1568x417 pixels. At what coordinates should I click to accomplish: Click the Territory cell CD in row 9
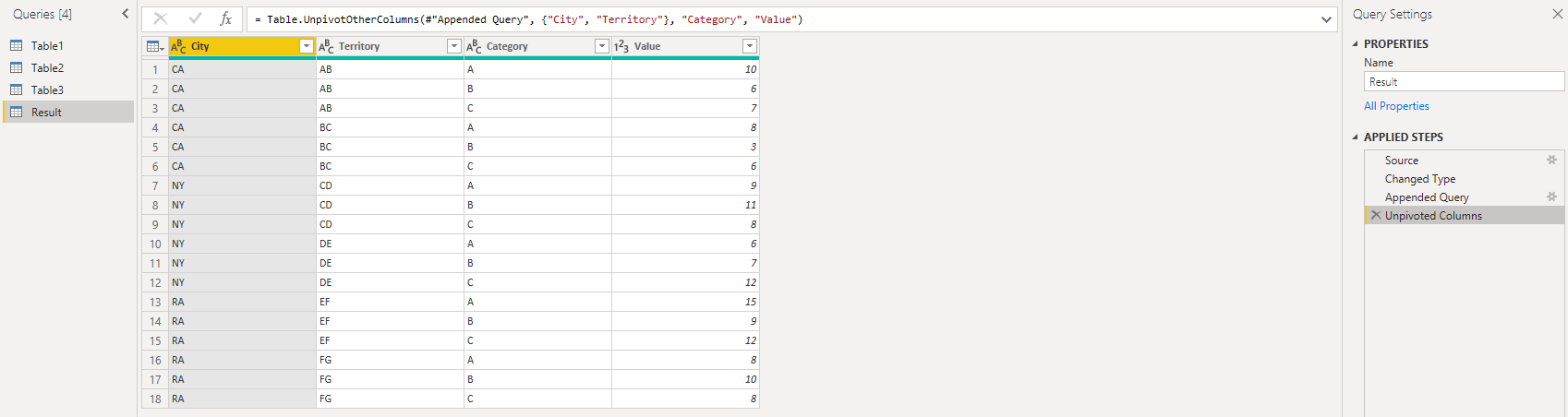[390, 224]
